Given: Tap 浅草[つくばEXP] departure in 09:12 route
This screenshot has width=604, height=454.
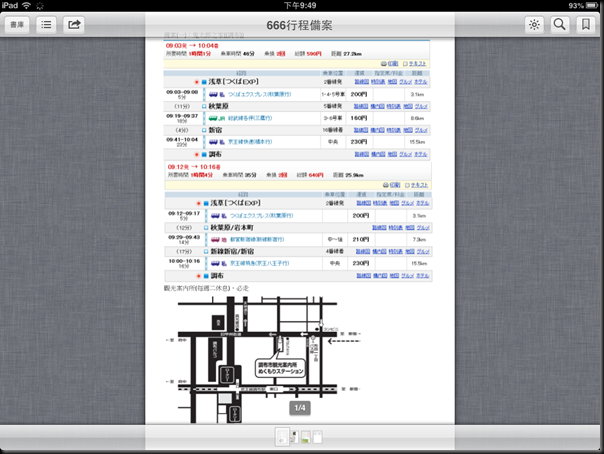Looking at the screenshot, I should pos(235,203).
